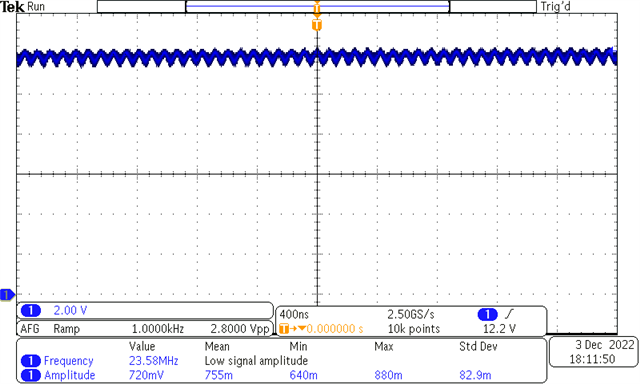Click the Run acquisition status label
This screenshot has height=384, width=640.
click(36, 7)
